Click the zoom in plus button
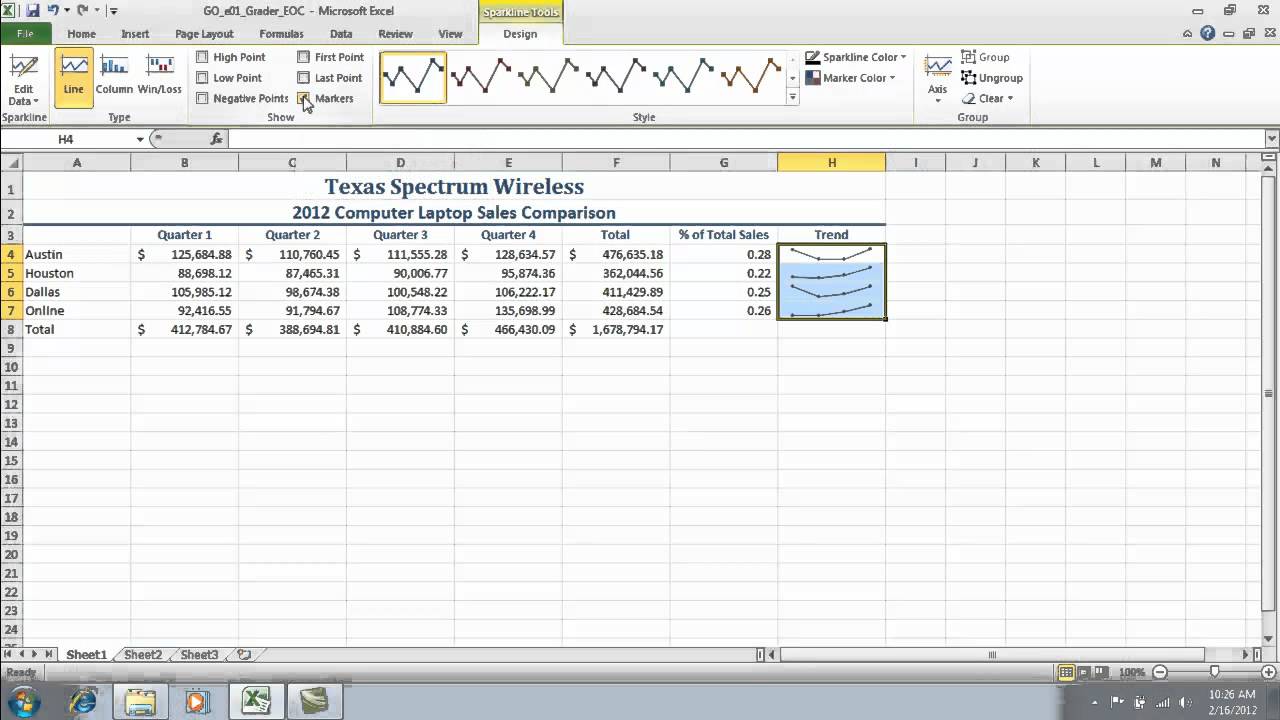Image resolution: width=1280 pixels, height=720 pixels. pos(1267,673)
